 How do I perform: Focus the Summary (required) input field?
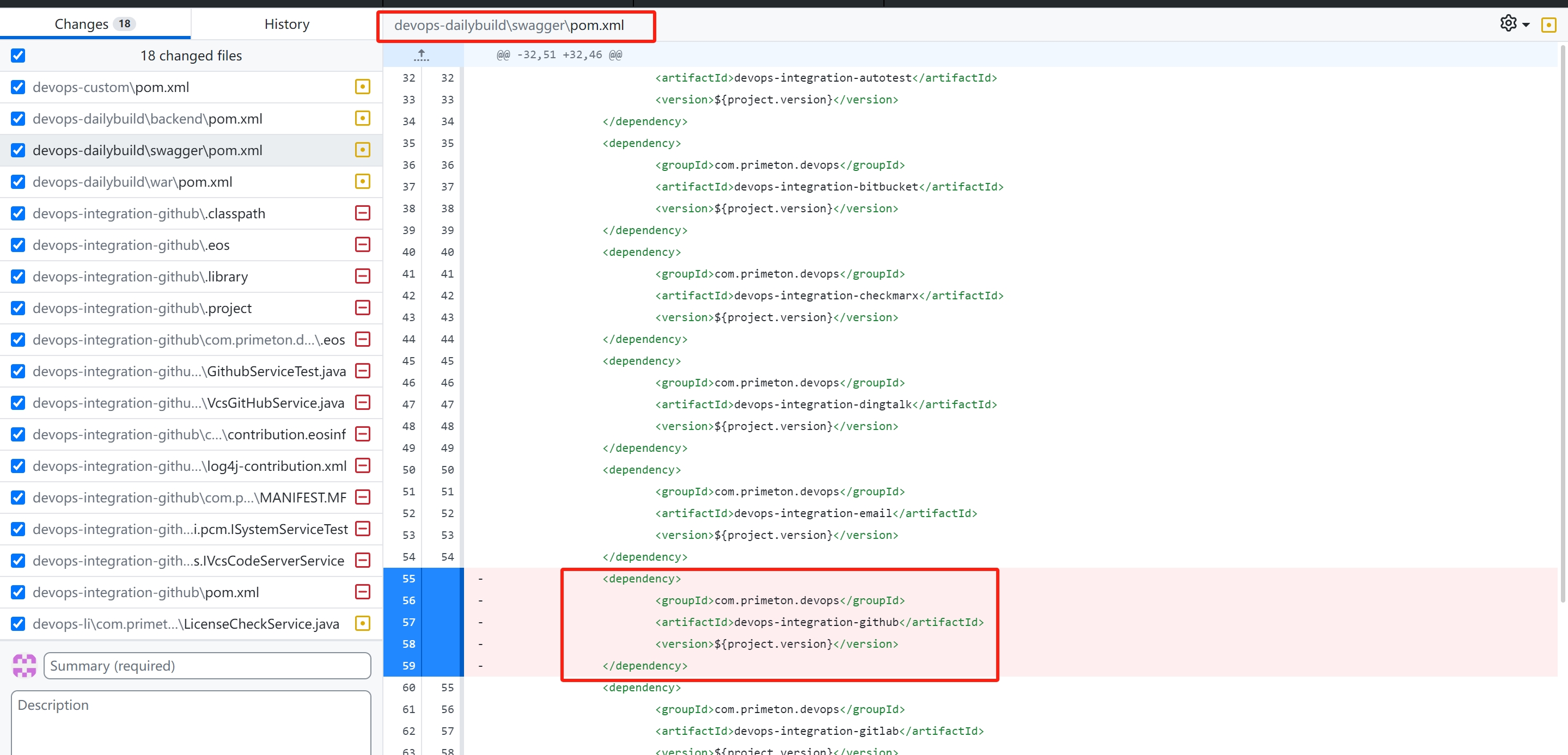pyautogui.click(x=207, y=666)
